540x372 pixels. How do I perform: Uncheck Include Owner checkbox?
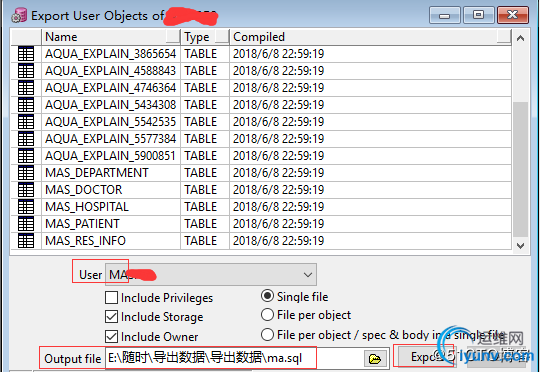(x=111, y=337)
